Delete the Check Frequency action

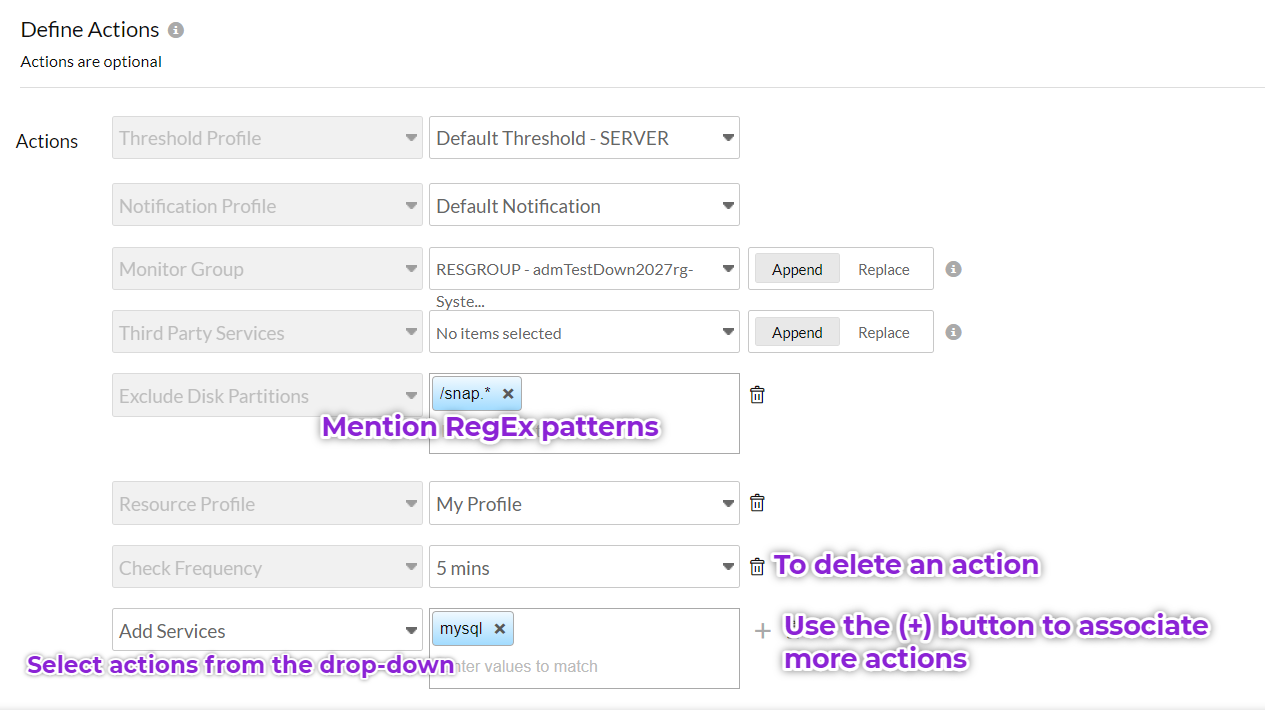[757, 565]
